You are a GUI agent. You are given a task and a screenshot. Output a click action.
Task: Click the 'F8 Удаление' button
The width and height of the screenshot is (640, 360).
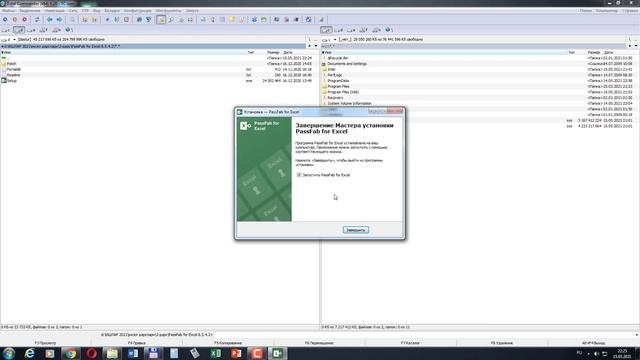pos(502,343)
